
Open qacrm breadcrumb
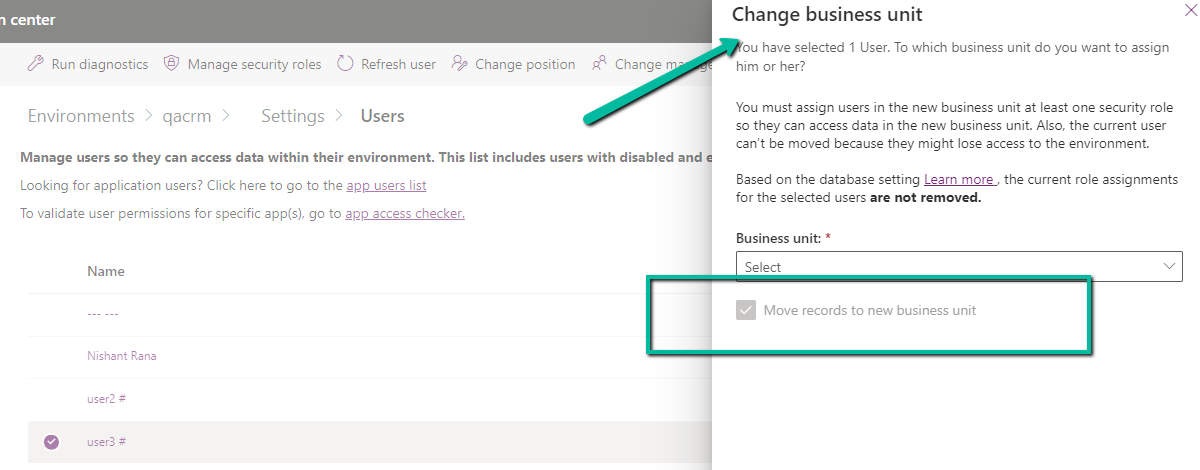(188, 116)
